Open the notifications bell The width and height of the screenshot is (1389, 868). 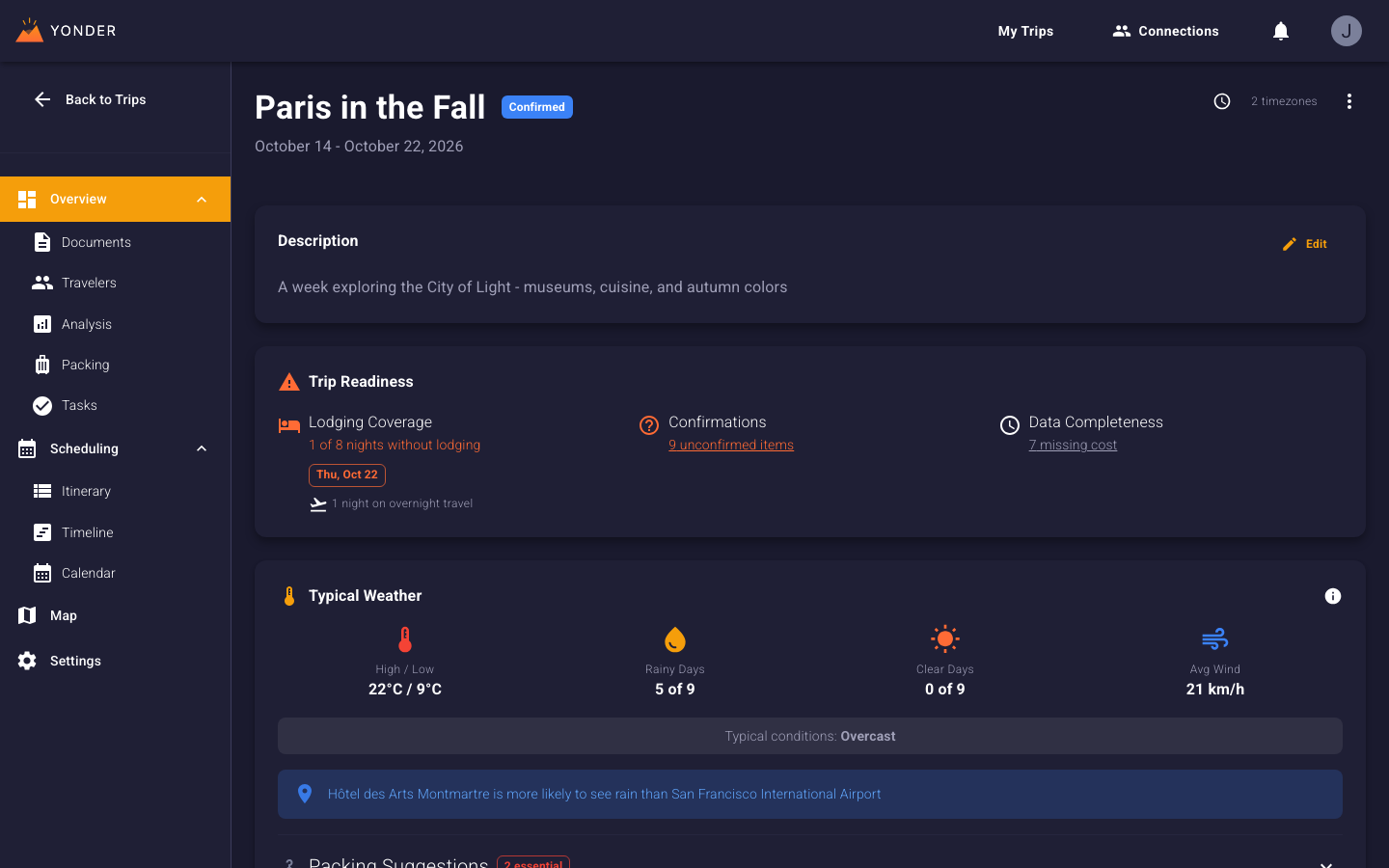(x=1280, y=30)
